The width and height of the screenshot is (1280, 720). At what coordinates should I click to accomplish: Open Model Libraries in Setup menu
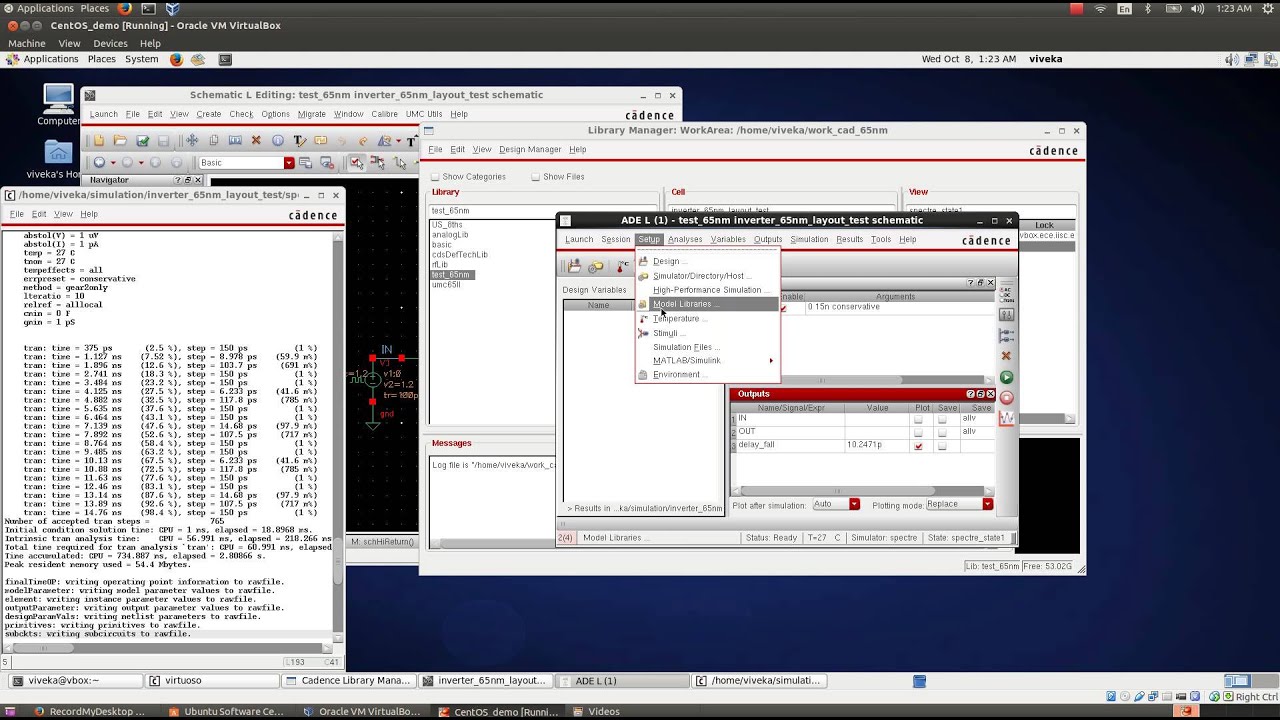tap(707, 304)
